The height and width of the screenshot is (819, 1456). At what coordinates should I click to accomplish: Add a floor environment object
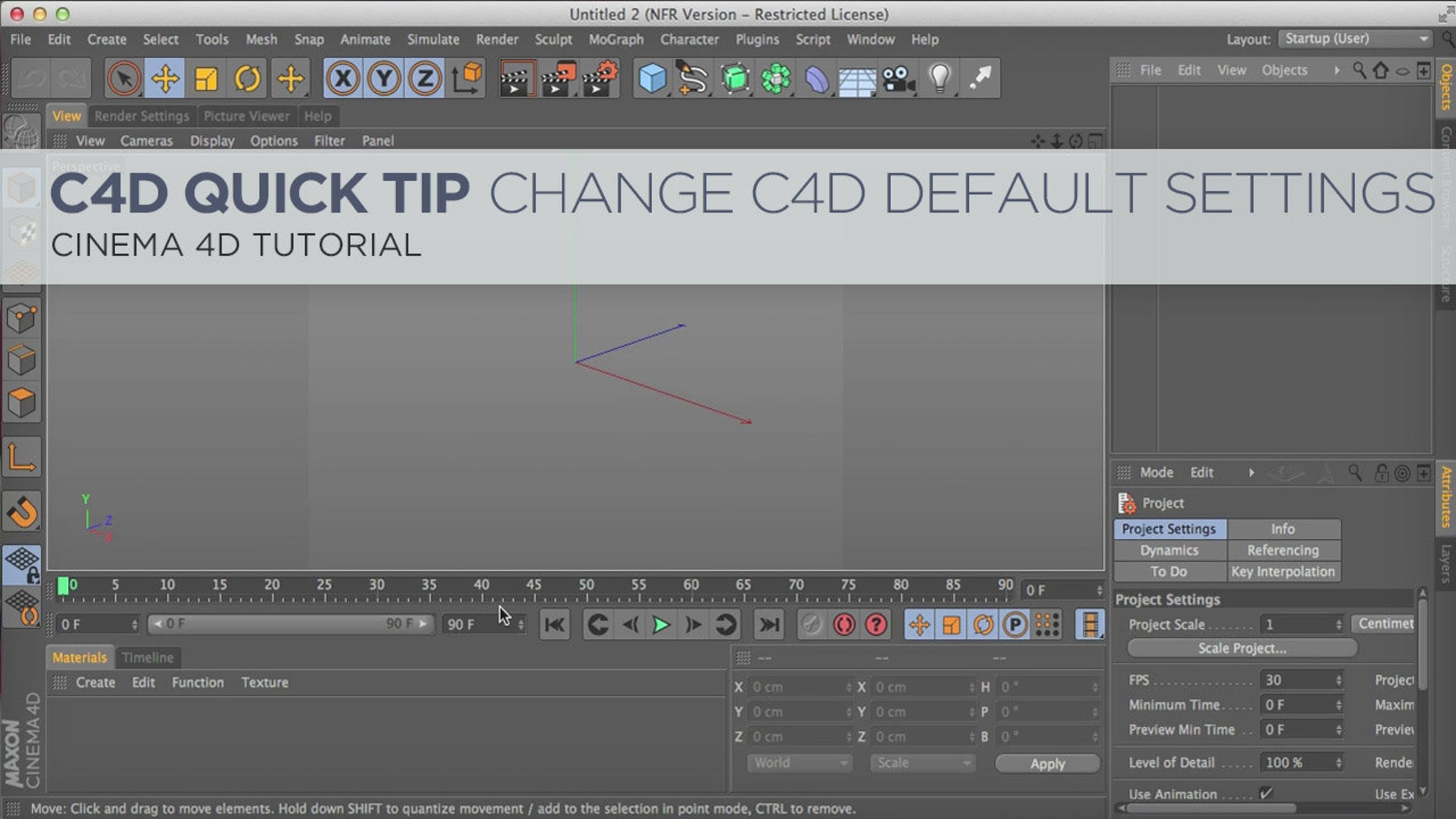pyautogui.click(x=857, y=79)
